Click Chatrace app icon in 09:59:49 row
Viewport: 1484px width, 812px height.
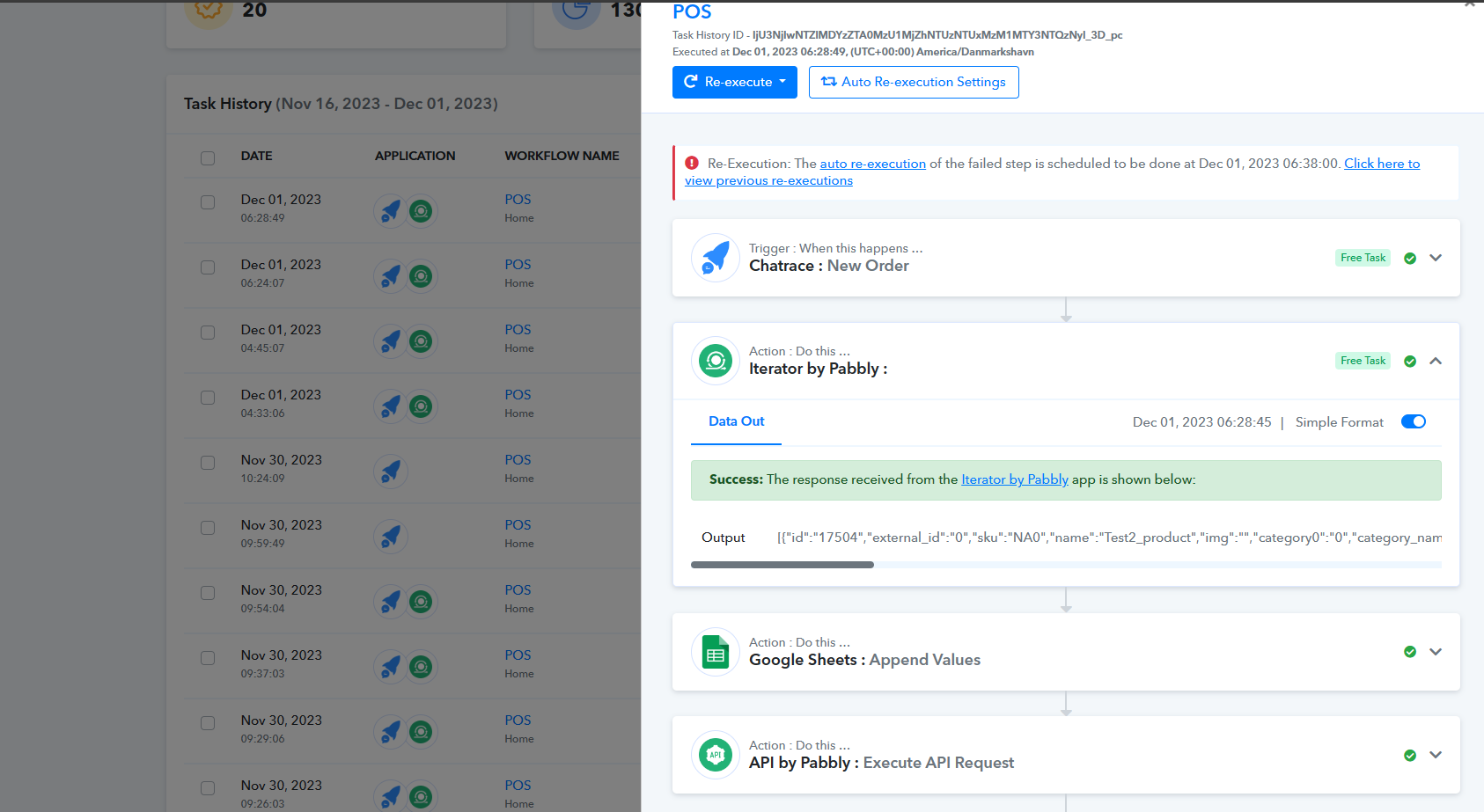pos(391,537)
